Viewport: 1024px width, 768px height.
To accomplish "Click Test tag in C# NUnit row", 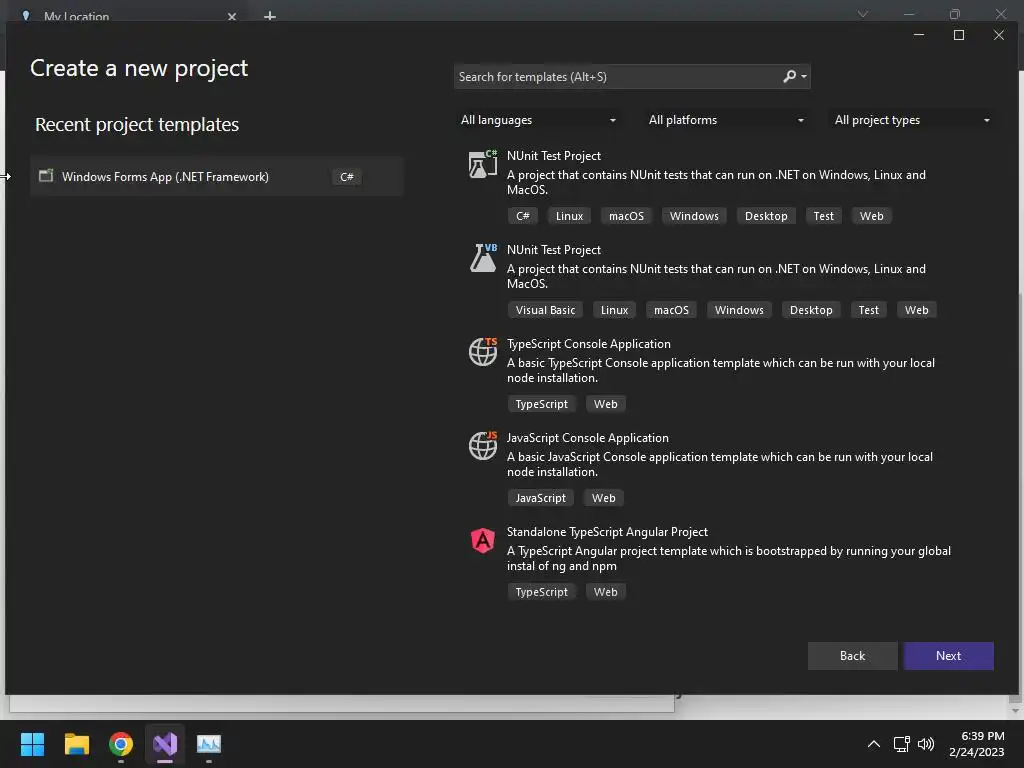I will pyautogui.click(x=824, y=216).
